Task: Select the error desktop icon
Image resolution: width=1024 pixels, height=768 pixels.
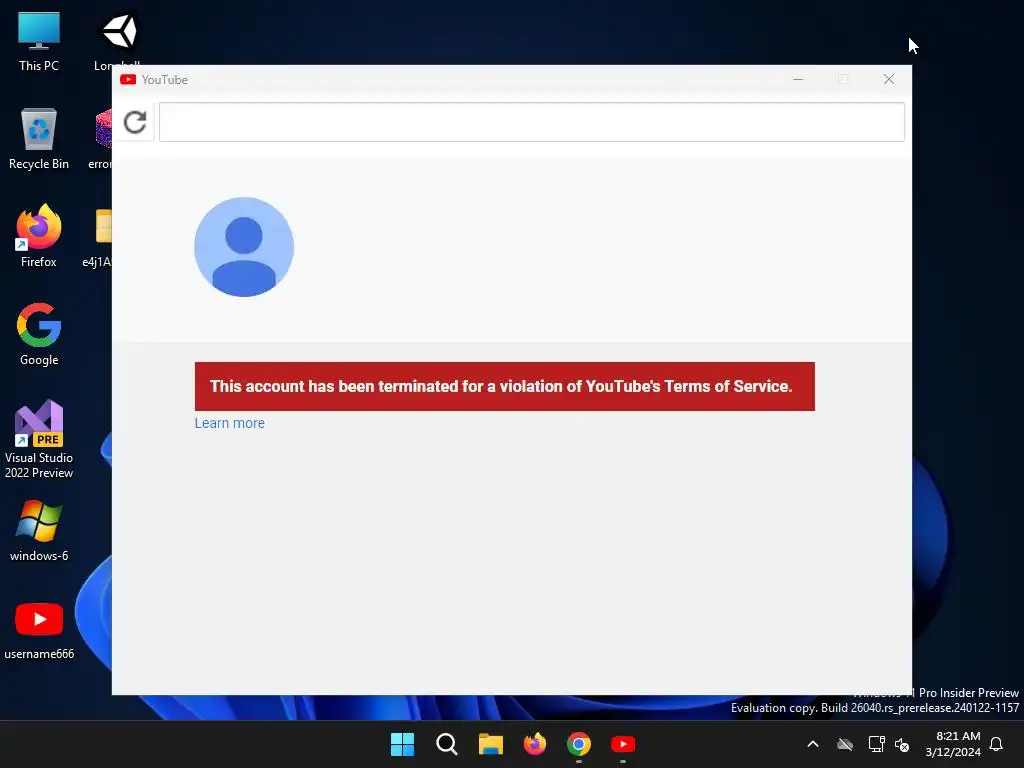Action: pos(101,139)
